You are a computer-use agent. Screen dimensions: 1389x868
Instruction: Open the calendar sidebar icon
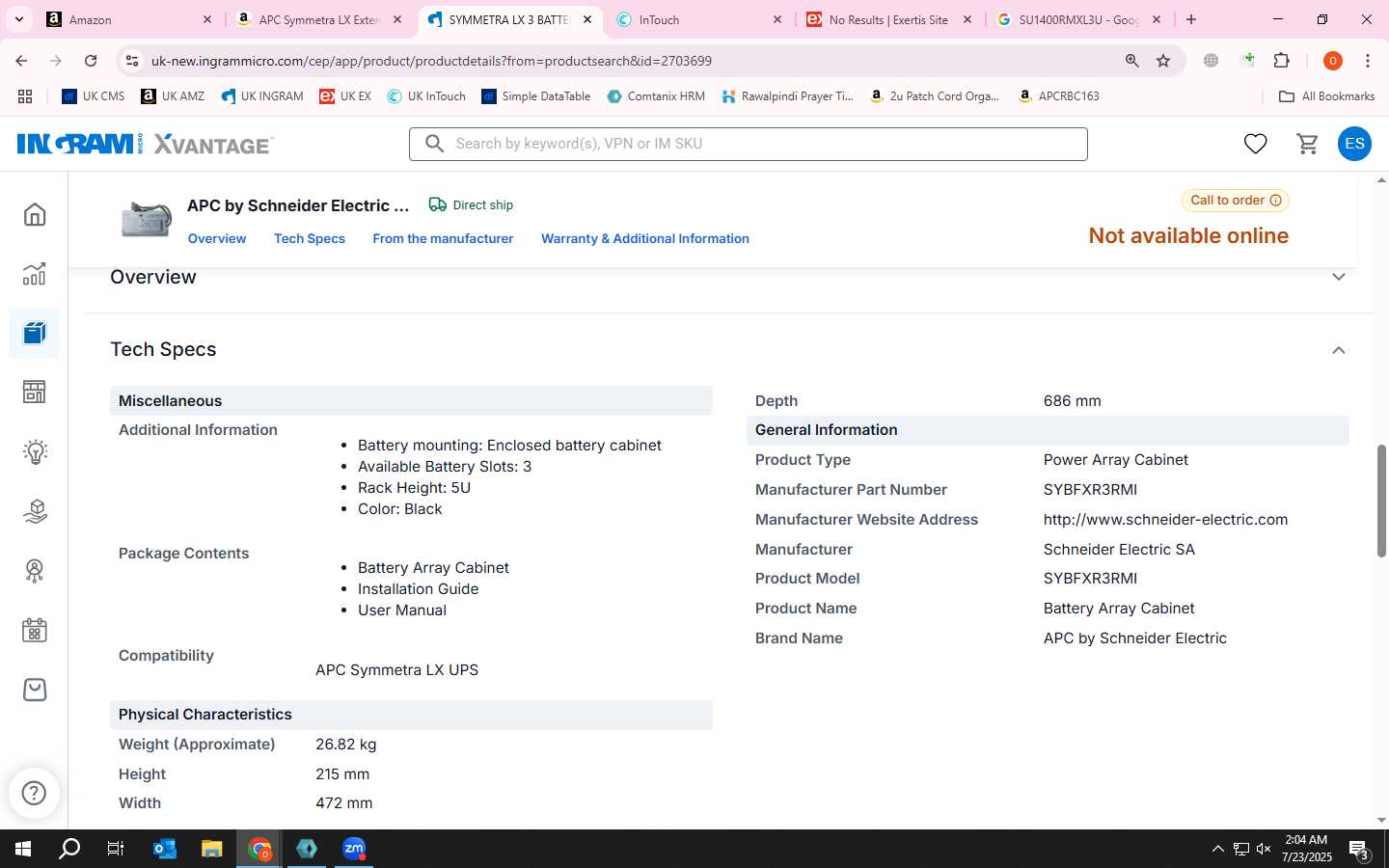tap(35, 631)
